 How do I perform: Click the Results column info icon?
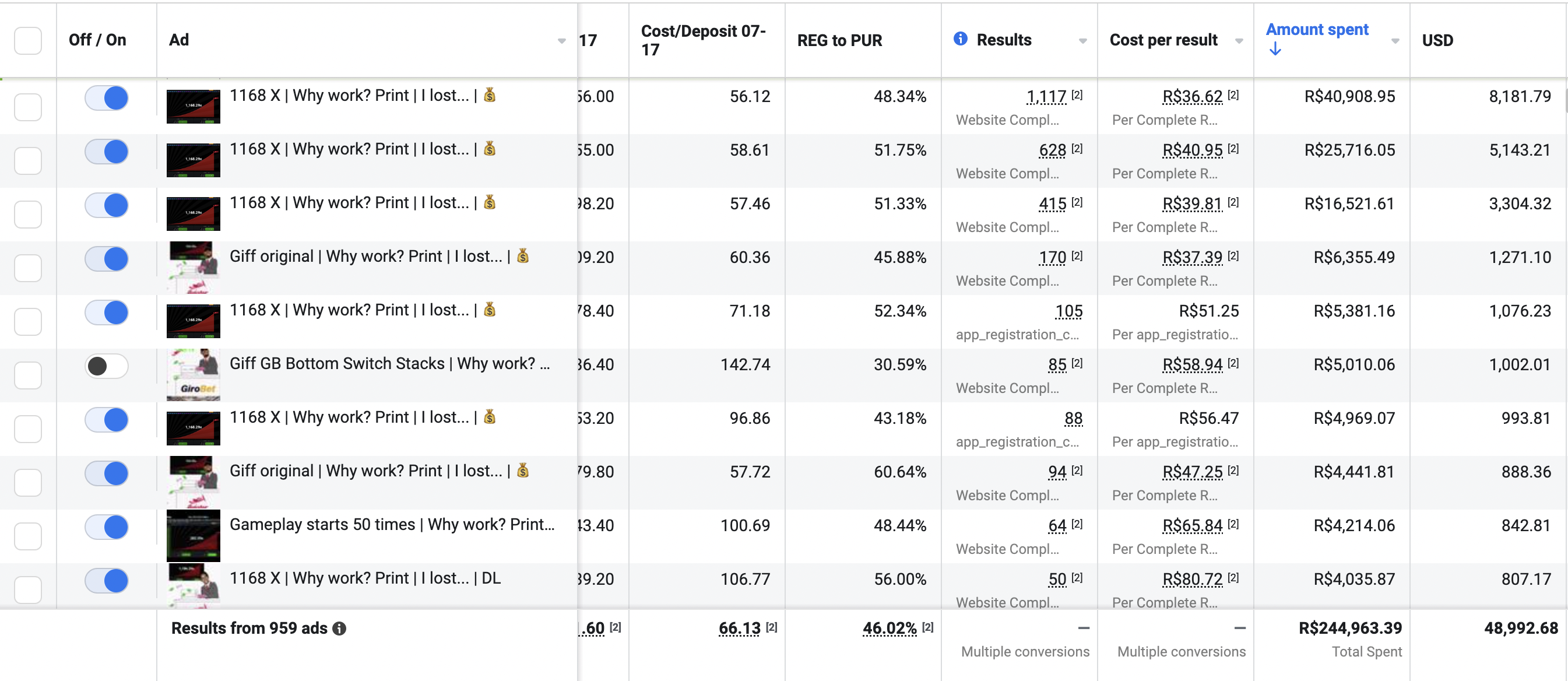pos(960,39)
